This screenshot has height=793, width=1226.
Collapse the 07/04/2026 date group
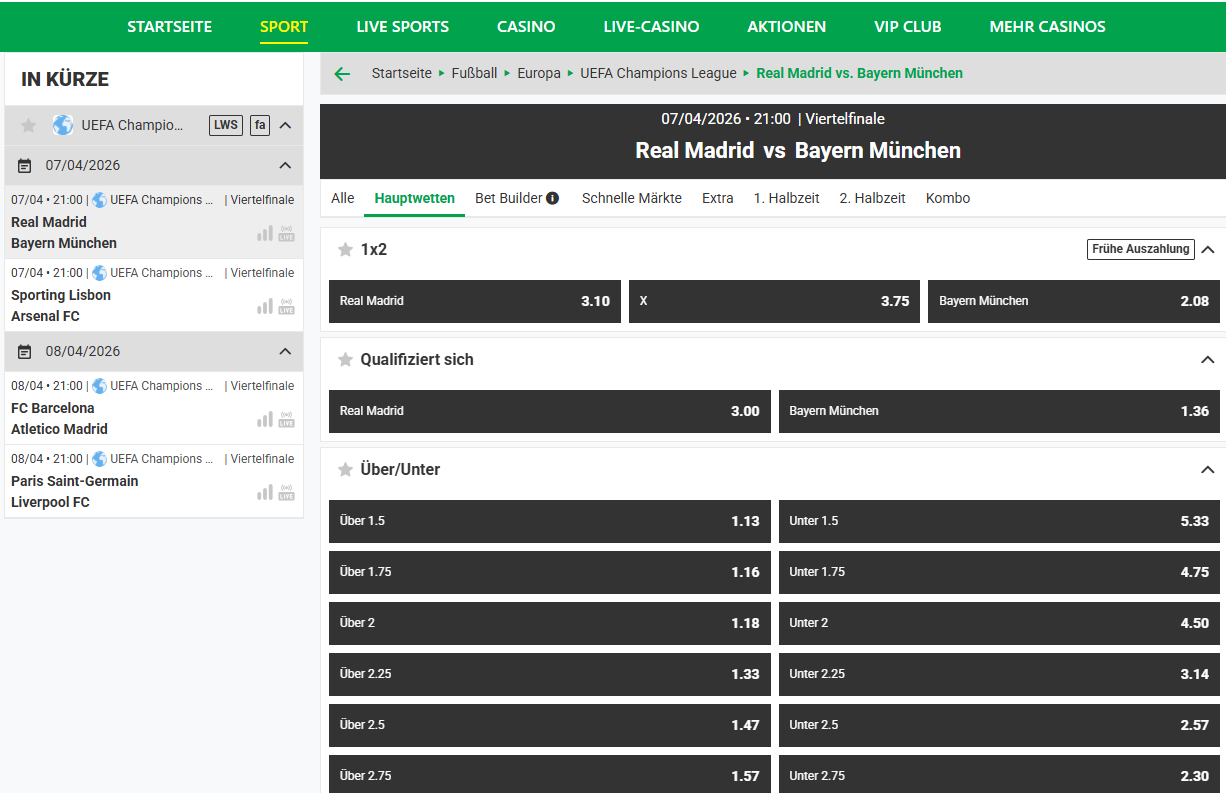point(285,166)
